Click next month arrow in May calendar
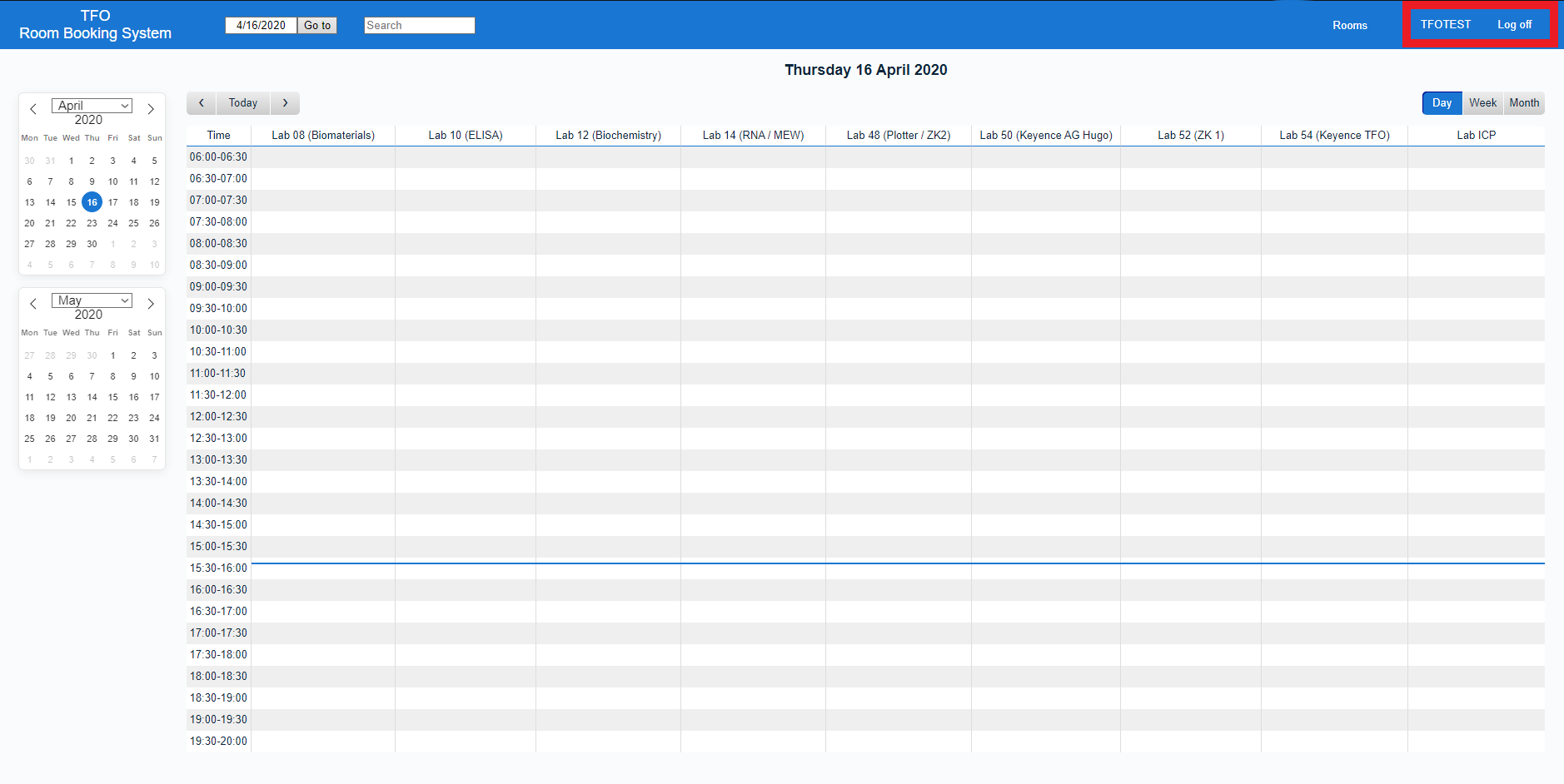Viewport: 1564px width, 784px height. point(151,304)
